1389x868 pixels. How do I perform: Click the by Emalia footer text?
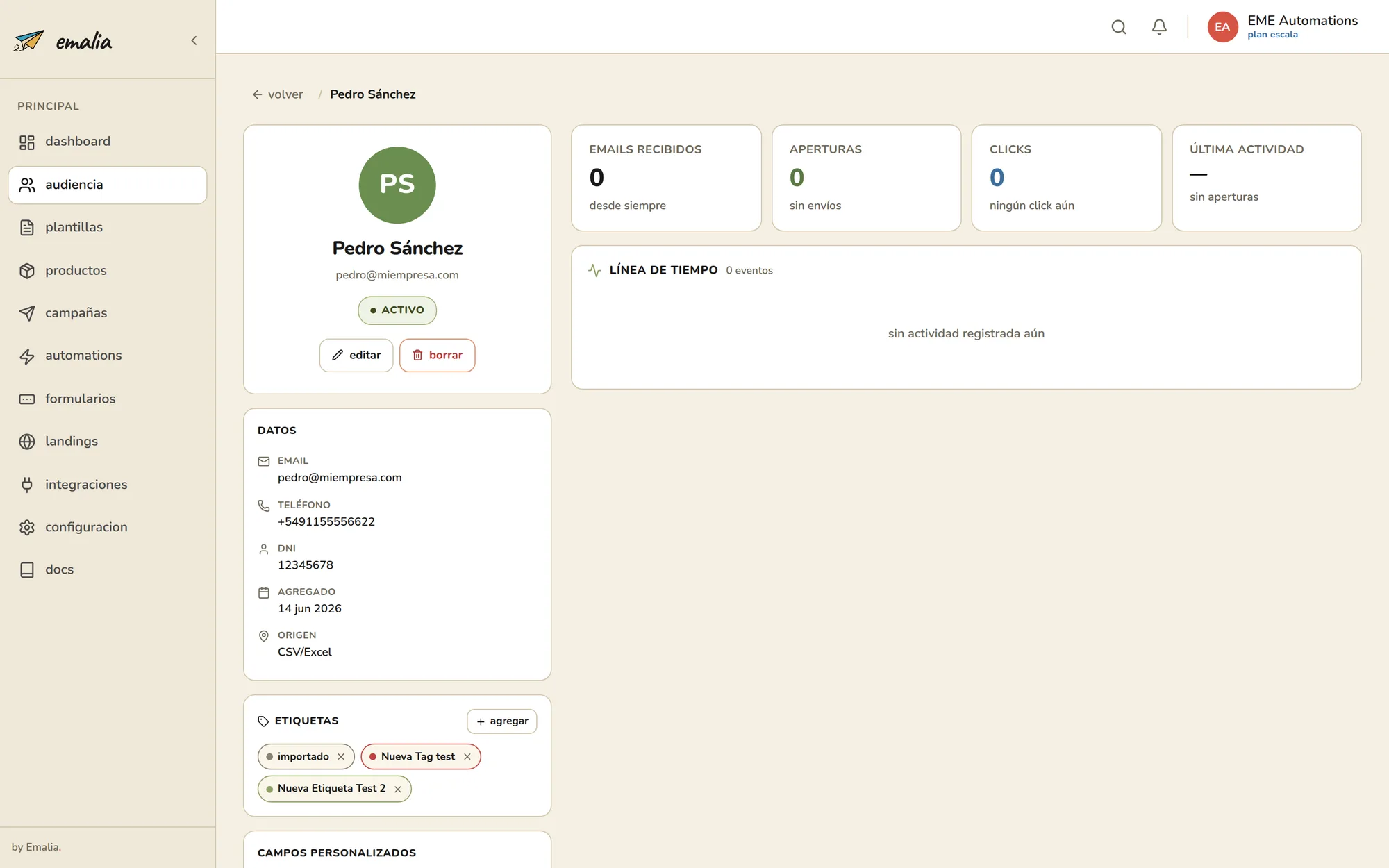pos(36,847)
